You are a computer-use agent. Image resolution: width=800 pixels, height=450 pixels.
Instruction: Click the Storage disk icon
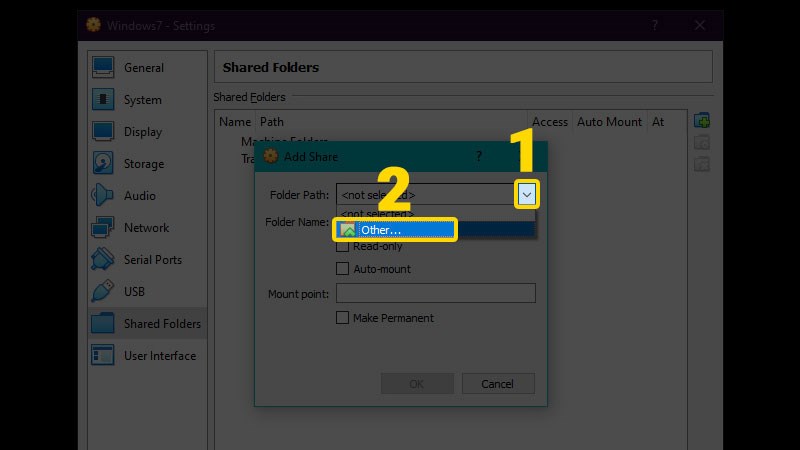coord(103,163)
